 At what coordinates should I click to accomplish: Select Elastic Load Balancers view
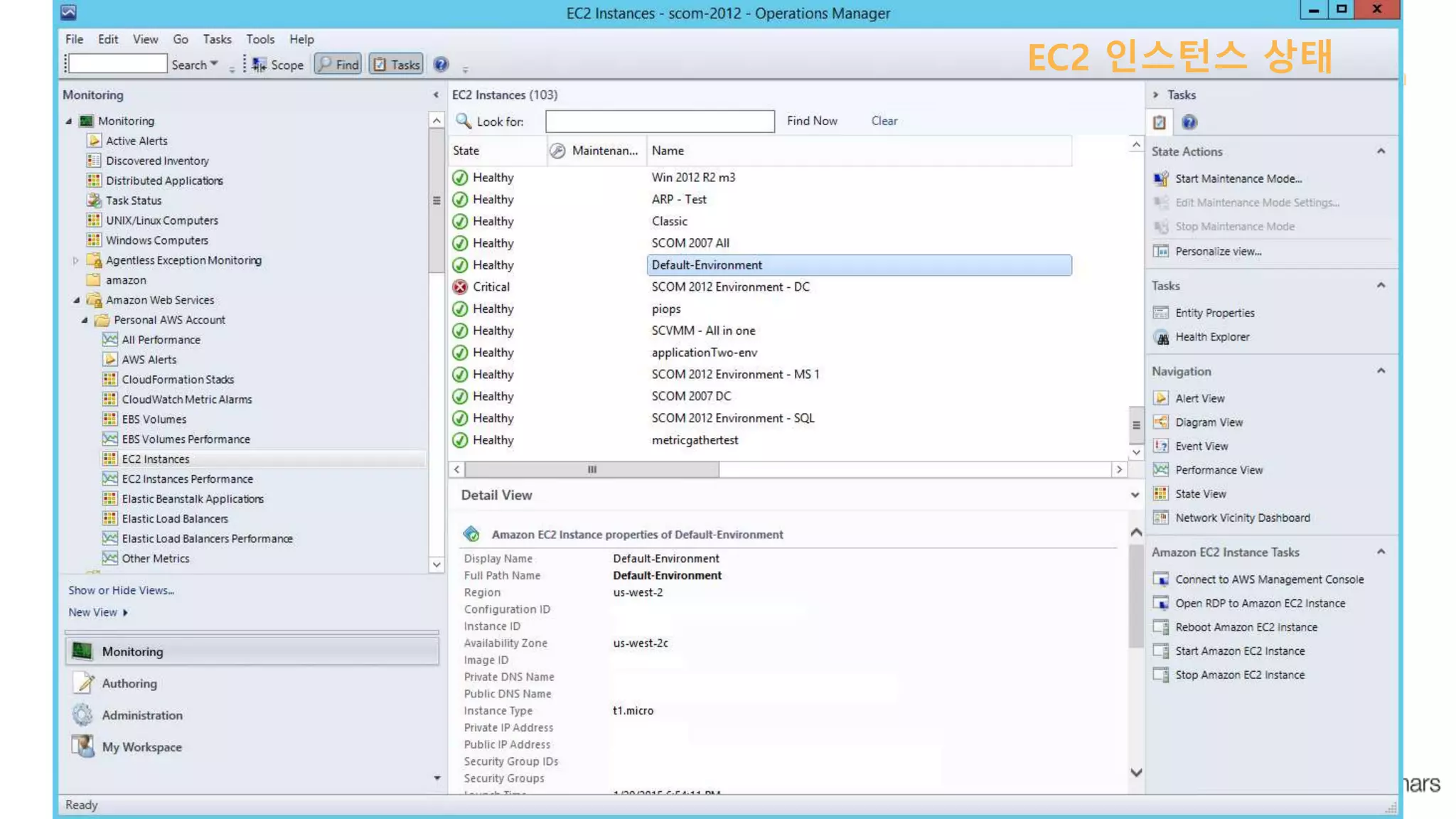pyautogui.click(x=175, y=519)
